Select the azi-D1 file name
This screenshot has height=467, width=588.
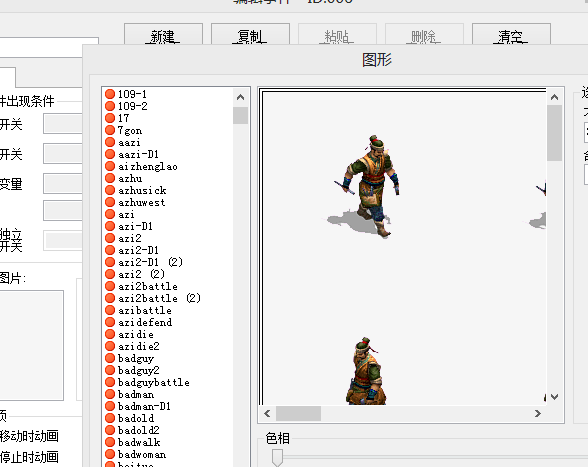(135, 226)
